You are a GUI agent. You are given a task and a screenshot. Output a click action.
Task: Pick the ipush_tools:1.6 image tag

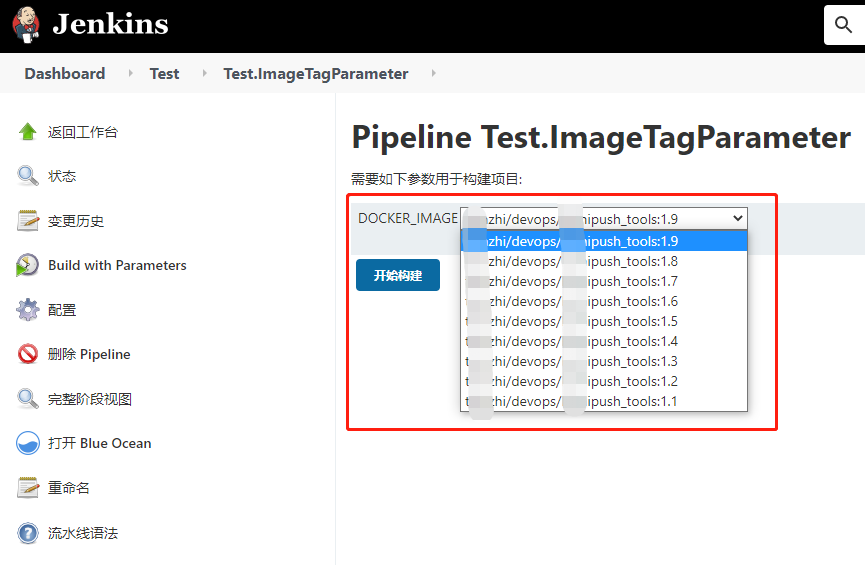coord(604,301)
